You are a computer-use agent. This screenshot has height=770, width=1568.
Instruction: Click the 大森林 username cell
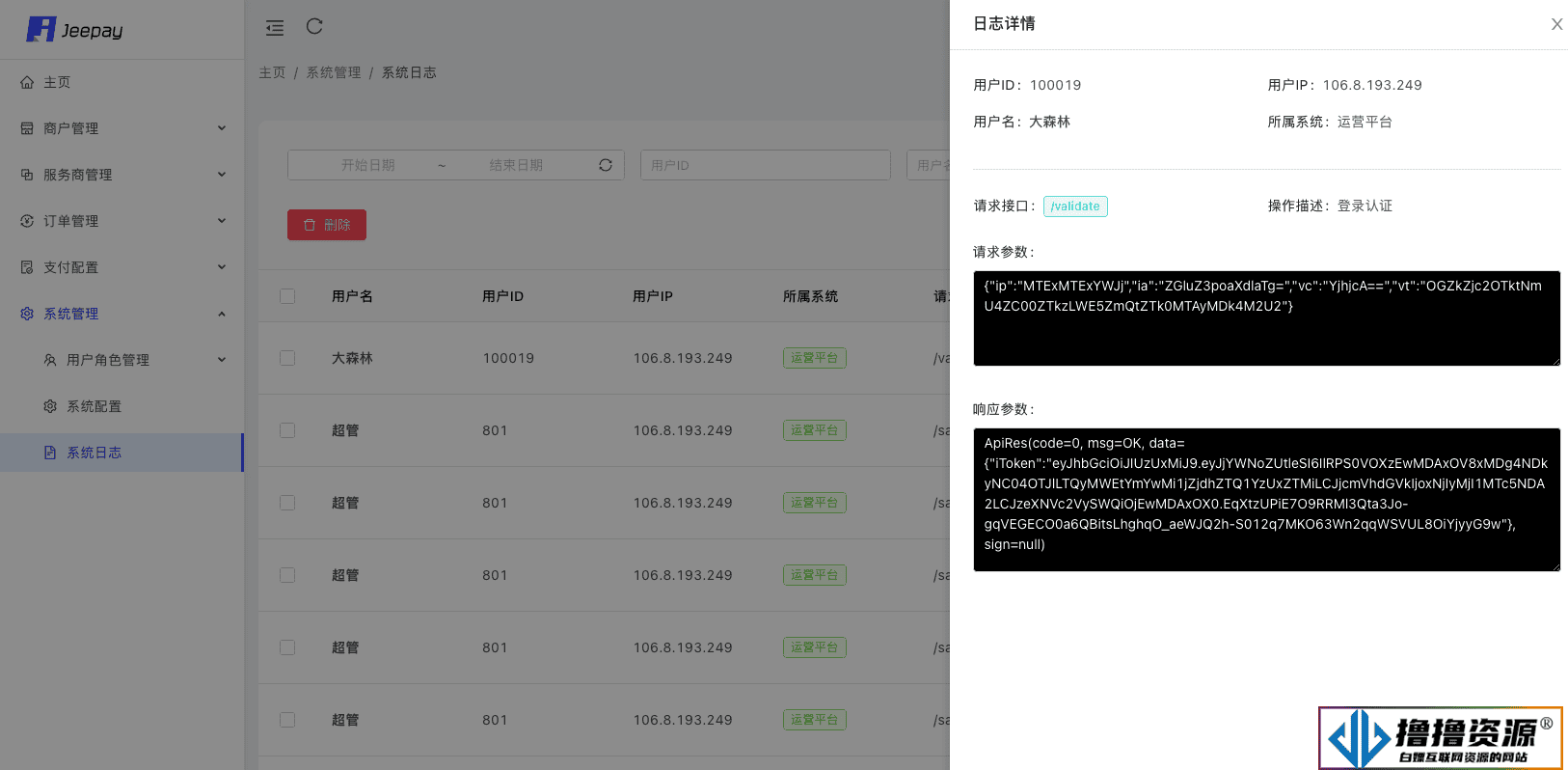click(352, 358)
